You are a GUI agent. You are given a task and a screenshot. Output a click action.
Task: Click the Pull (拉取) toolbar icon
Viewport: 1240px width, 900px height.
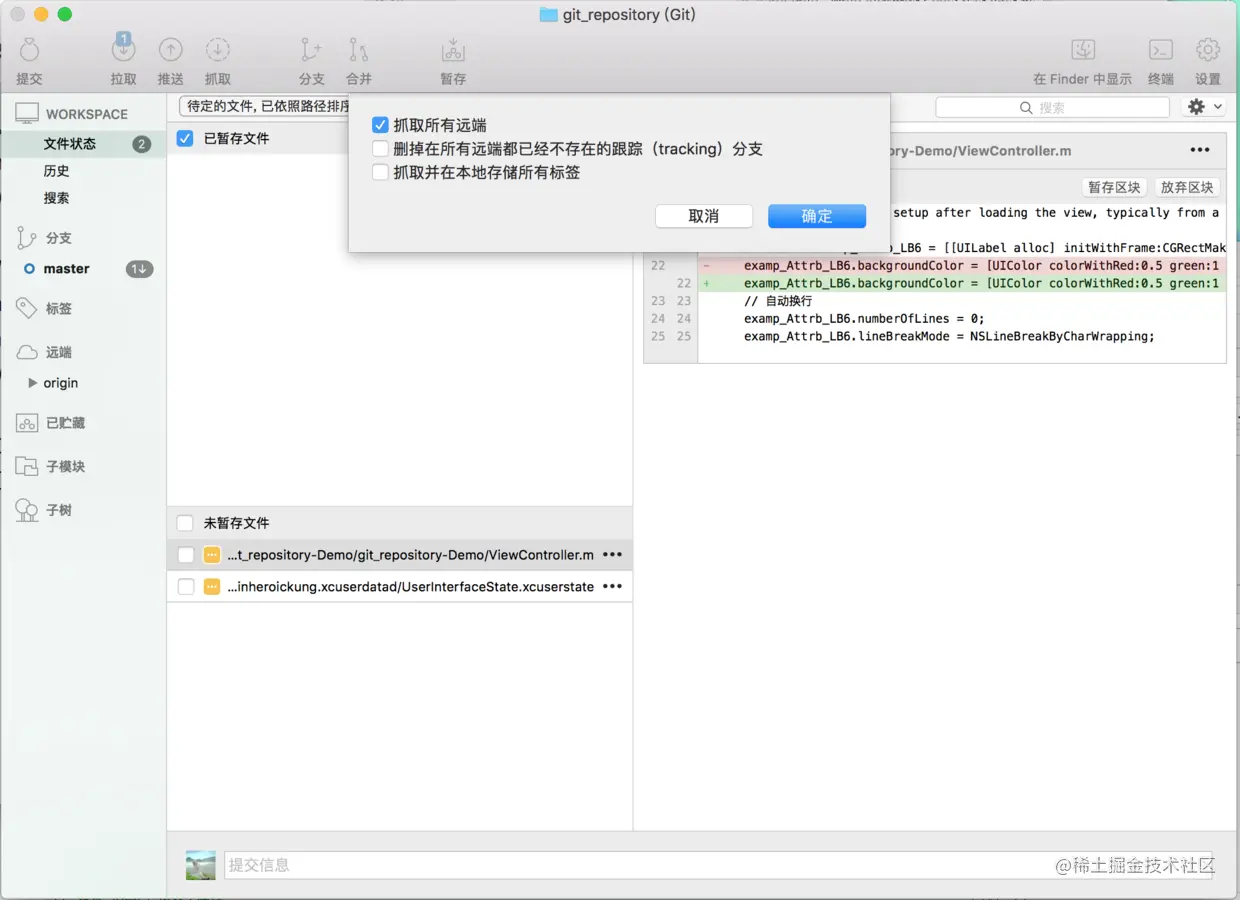tap(123, 49)
